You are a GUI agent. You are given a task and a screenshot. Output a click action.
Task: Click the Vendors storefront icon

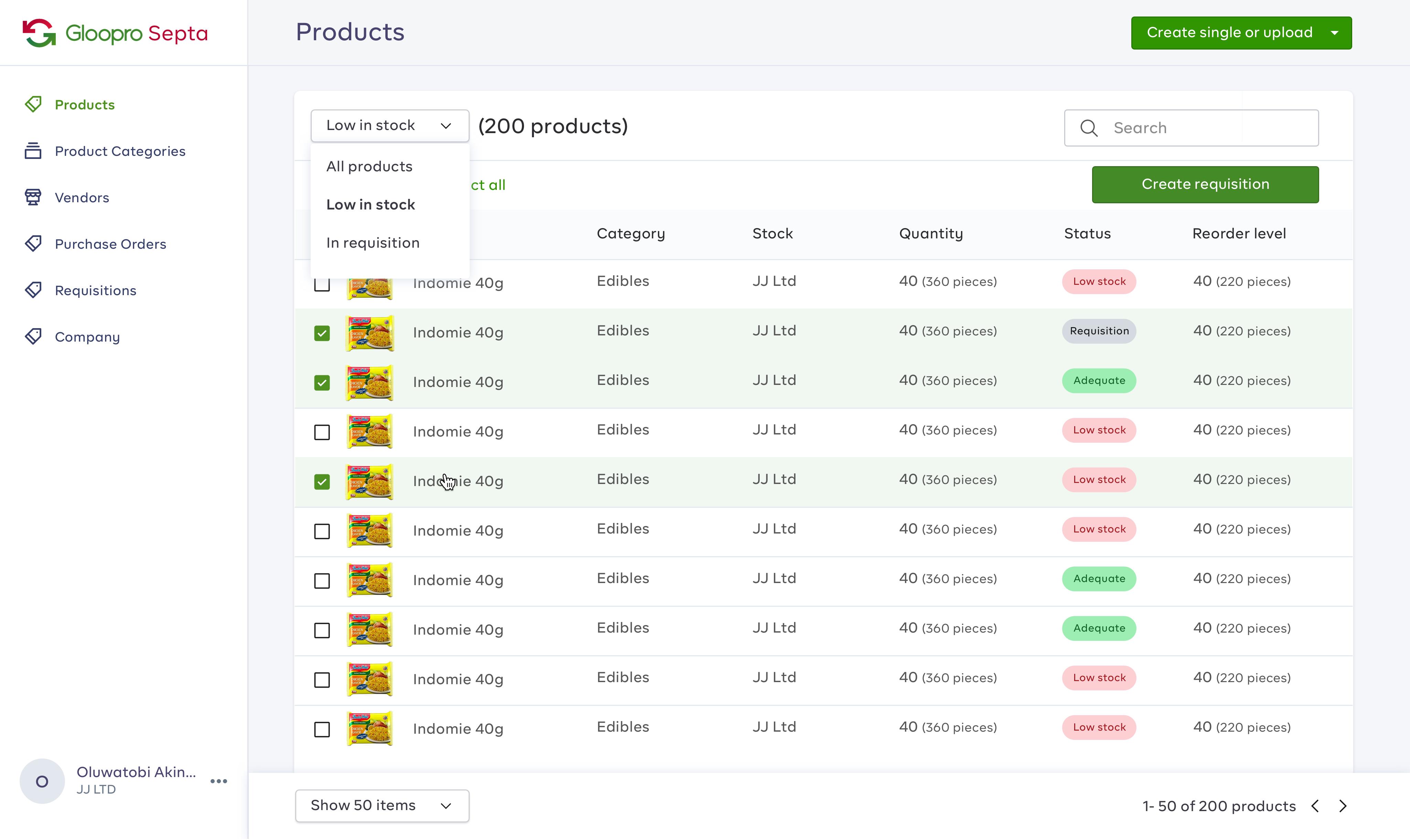click(x=33, y=197)
